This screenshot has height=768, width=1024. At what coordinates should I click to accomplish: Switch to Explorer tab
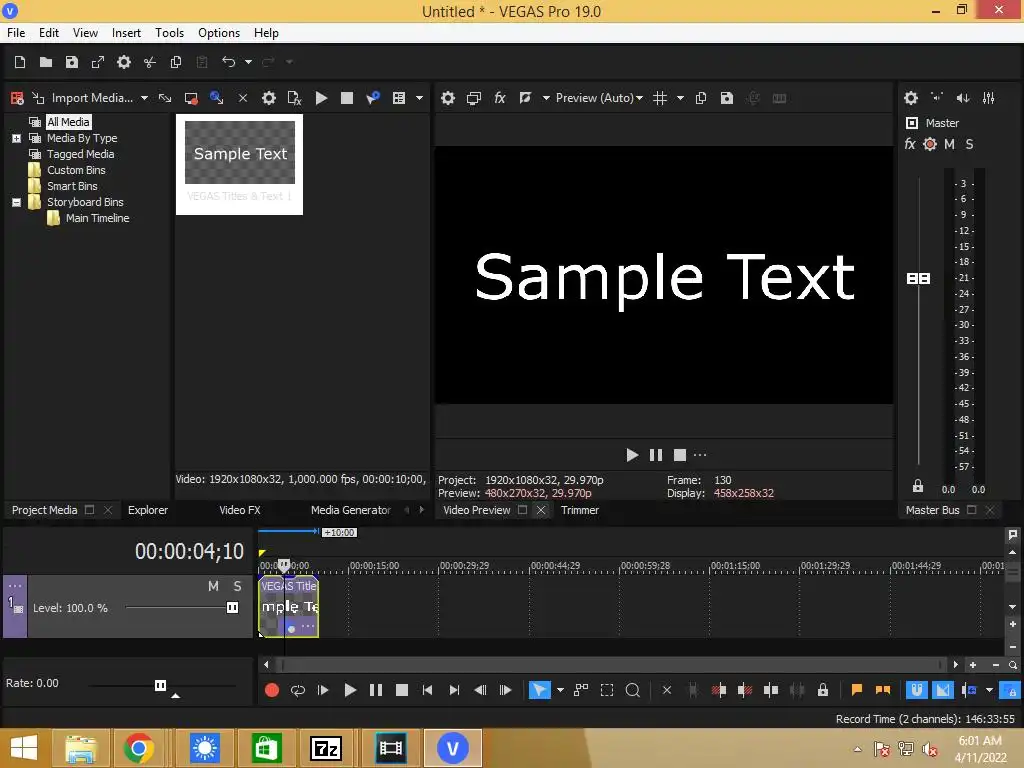coord(148,510)
